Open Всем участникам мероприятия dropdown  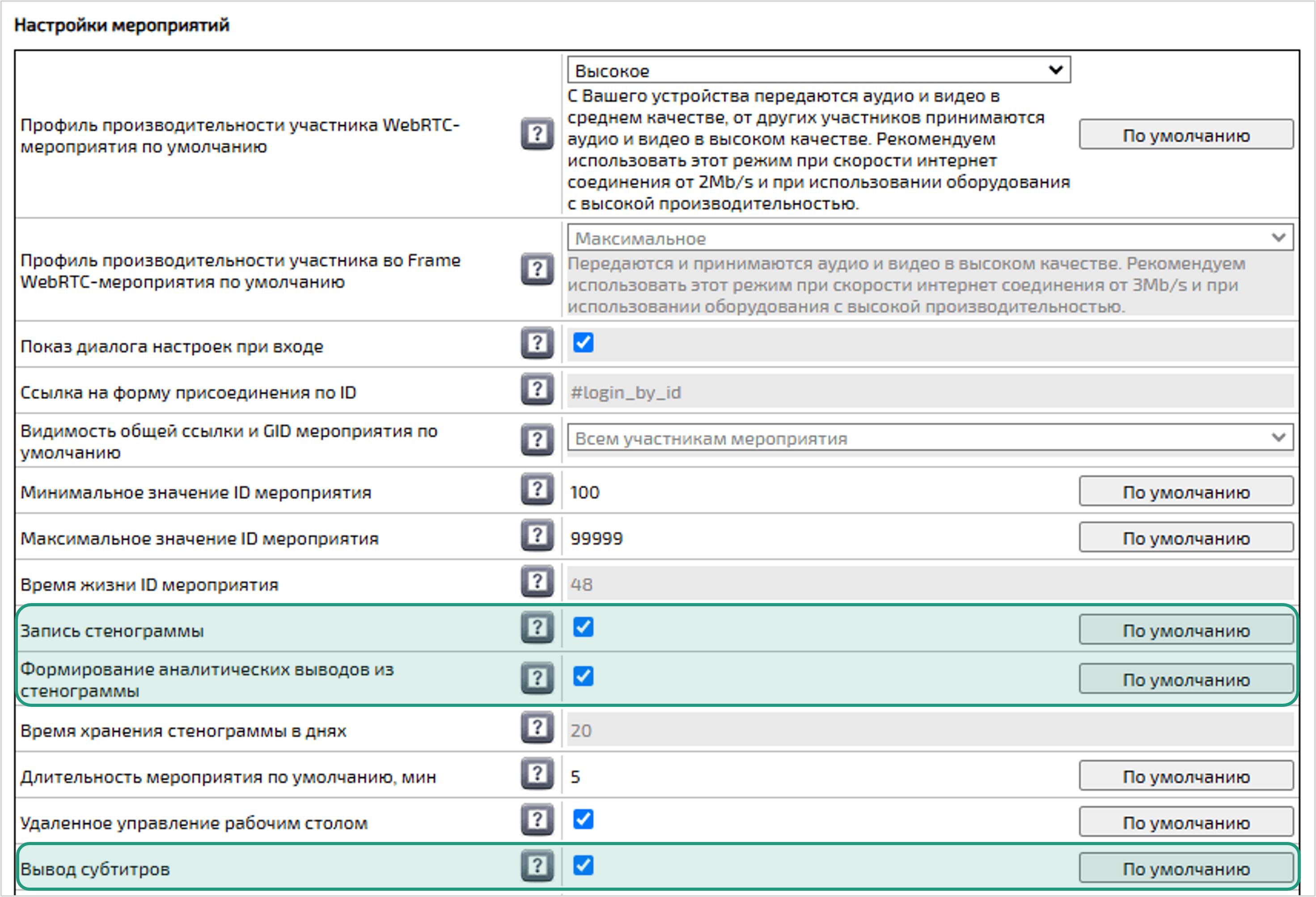pyautogui.click(x=930, y=438)
